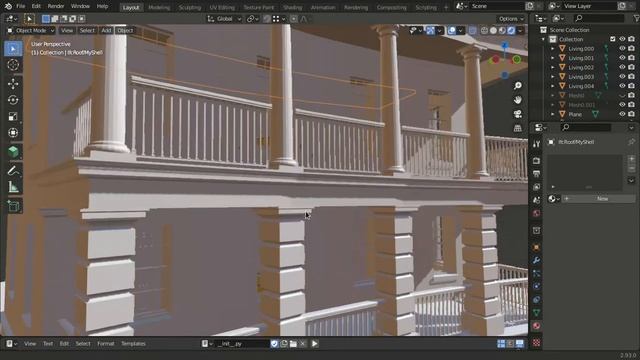Activate the Scale tool
Image resolution: width=640 pixels, height=360 pixels.
13,116
